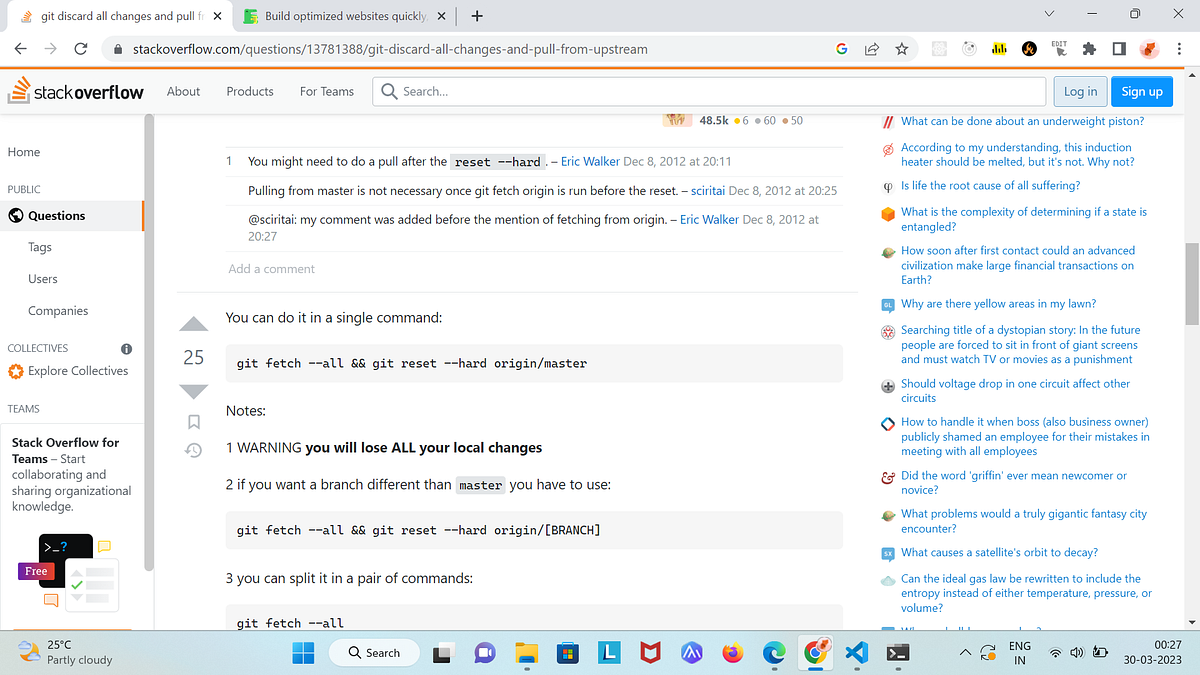Open Microsoft Edge from the taskbar
Viewport: 1200px width, 675px height.
point(775,653)
